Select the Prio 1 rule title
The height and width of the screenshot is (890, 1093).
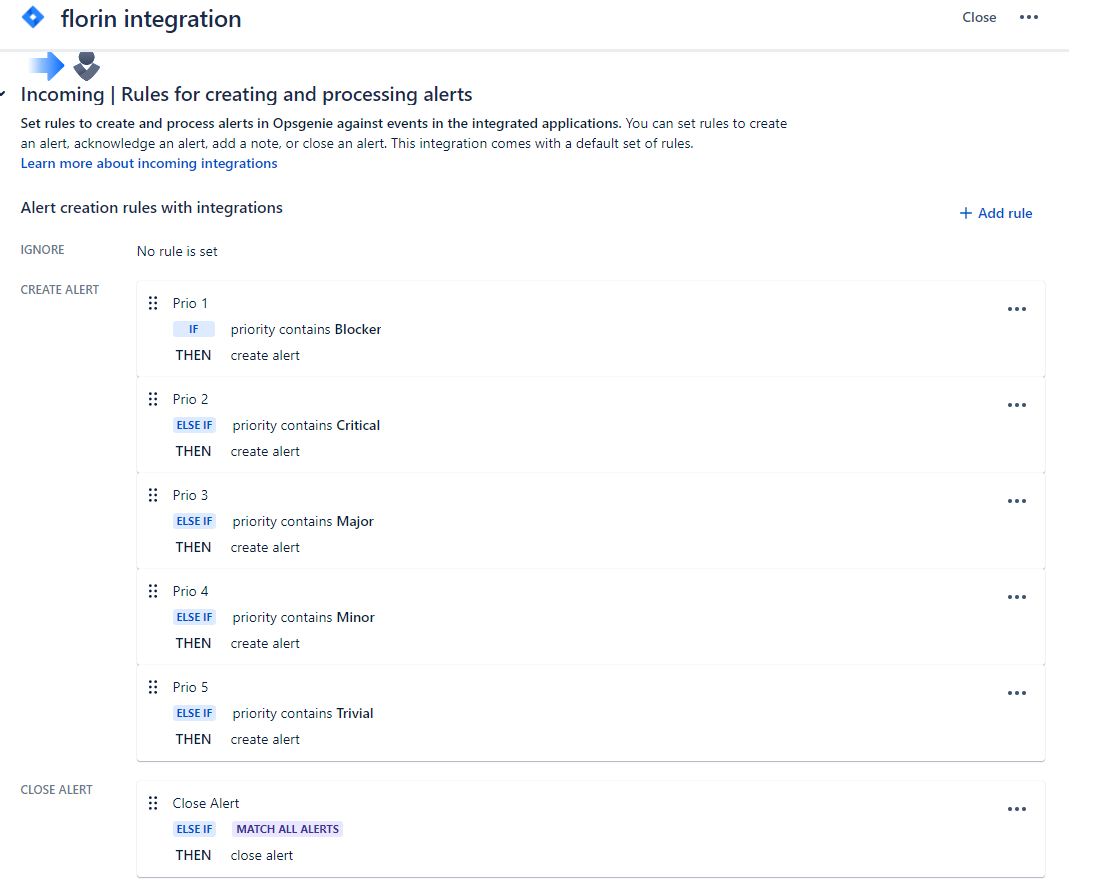190,303
